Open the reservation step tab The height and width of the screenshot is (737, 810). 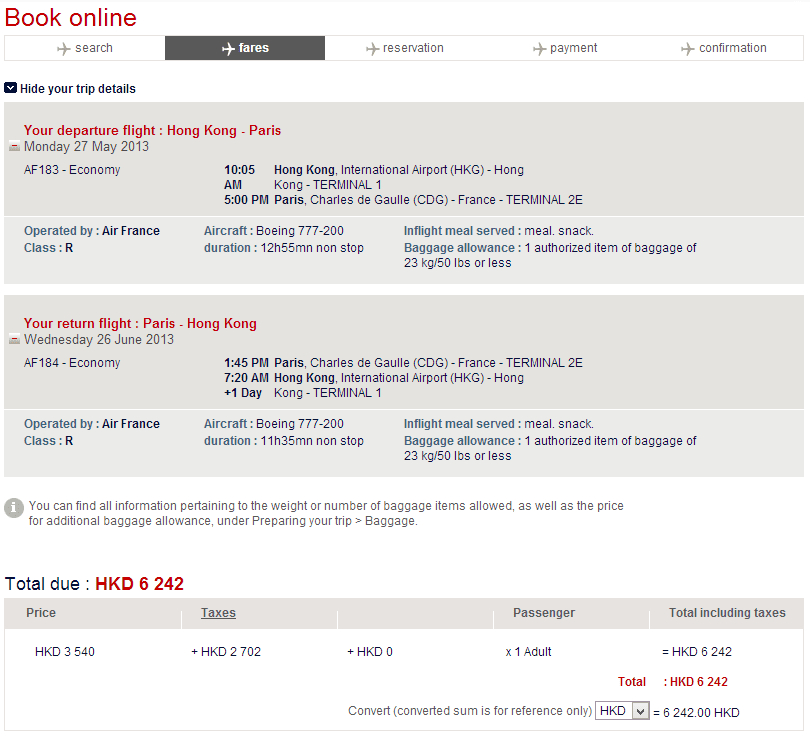[x=405, y=48]
